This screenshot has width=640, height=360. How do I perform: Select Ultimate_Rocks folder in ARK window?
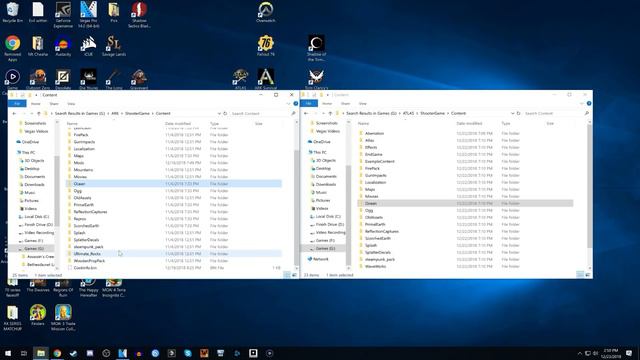tap(174, 254)
